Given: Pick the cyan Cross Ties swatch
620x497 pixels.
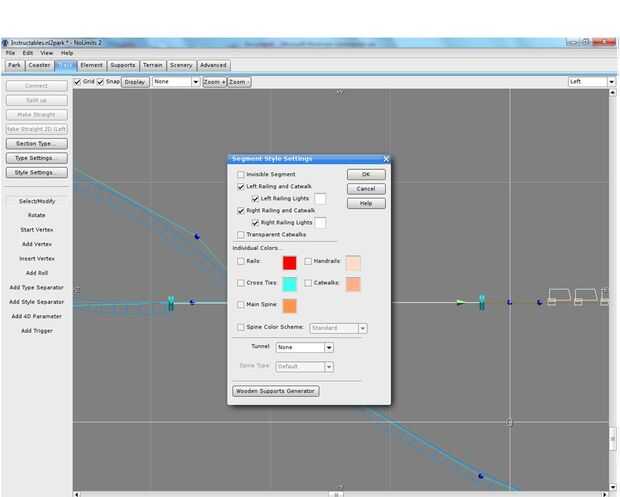Looking at the screenshot, I should coord(289,284).
